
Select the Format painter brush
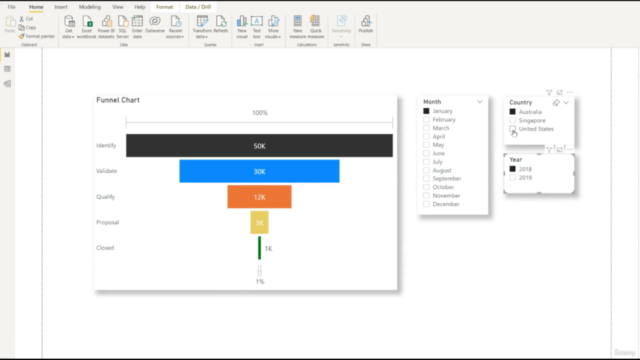[22, 36]
